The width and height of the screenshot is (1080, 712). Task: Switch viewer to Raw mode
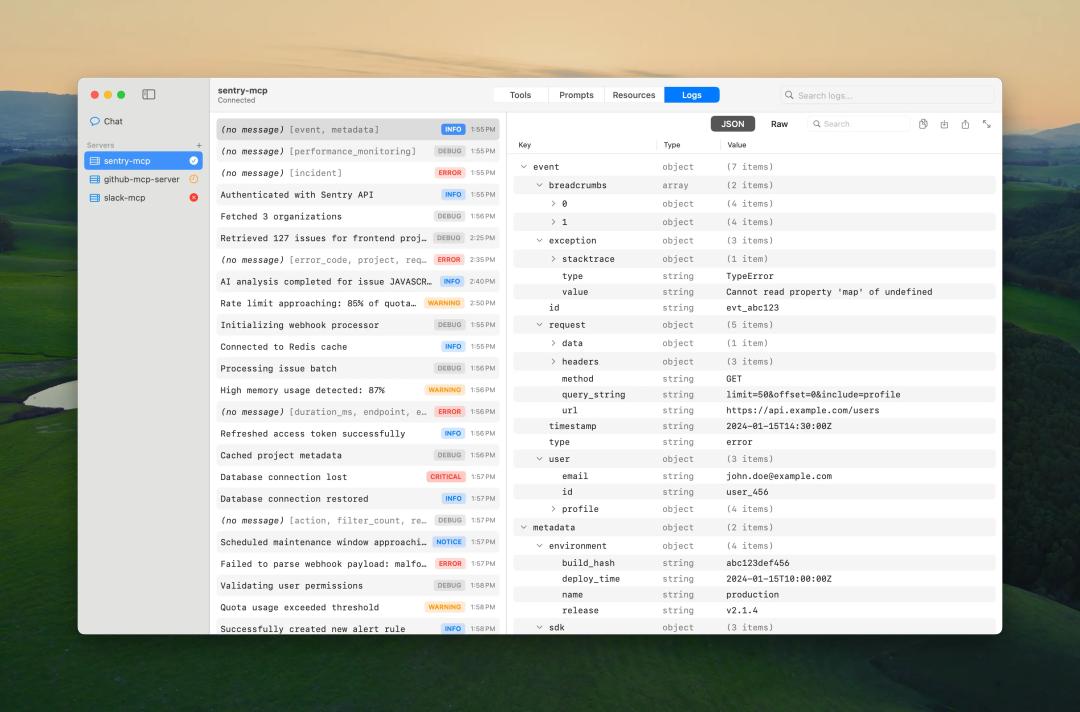coord(779,124)
